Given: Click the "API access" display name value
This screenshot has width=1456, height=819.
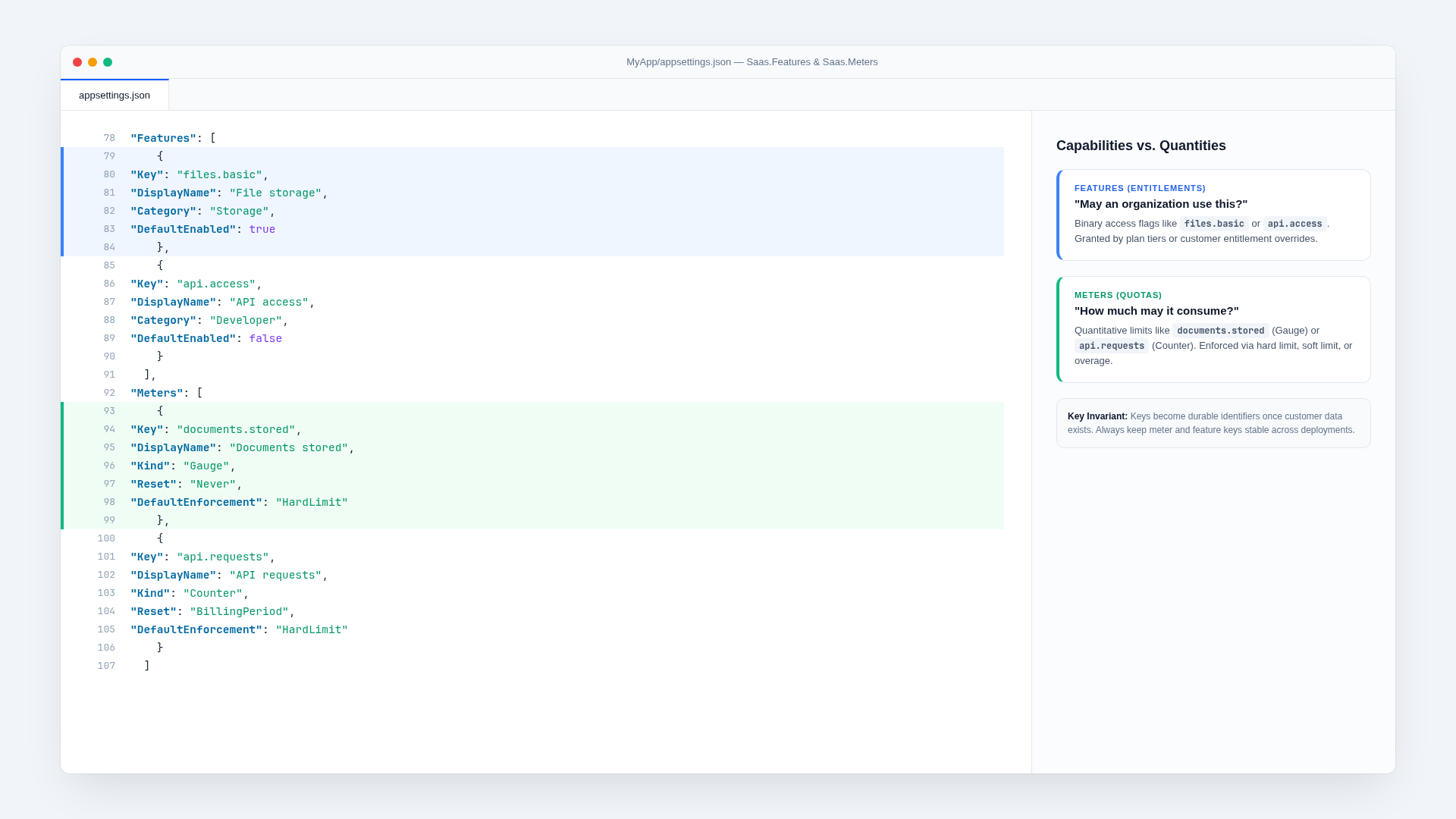Looking at the screenshot, I should pos(269,302).
